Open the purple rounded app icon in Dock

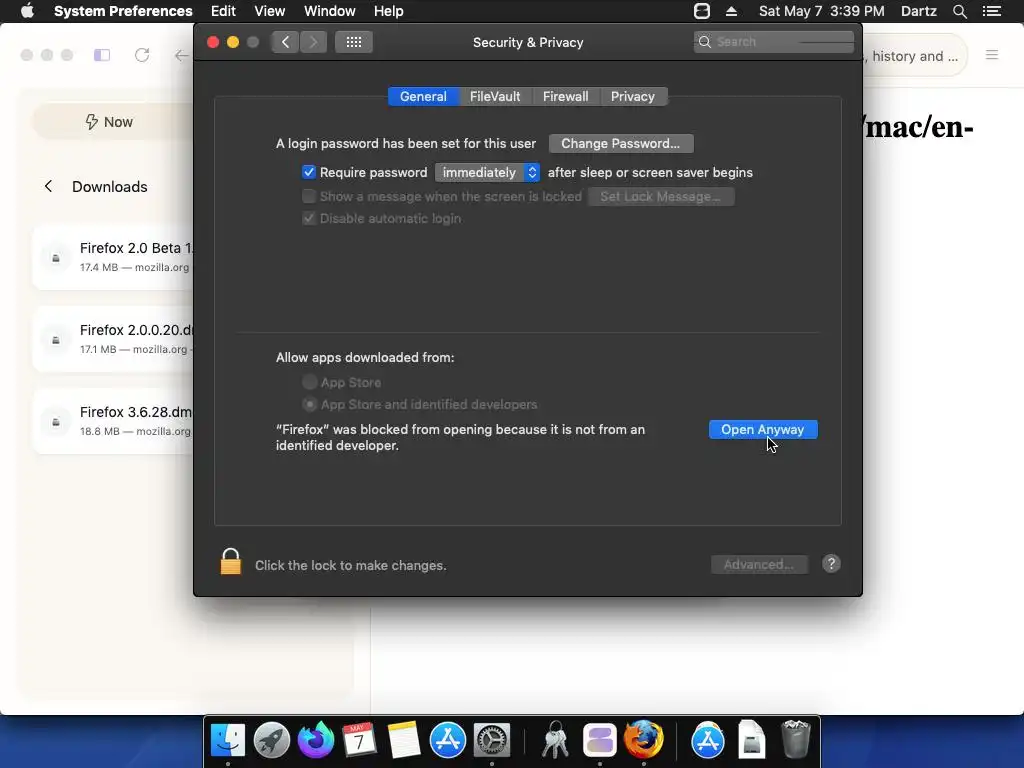(x=600, y=740)
